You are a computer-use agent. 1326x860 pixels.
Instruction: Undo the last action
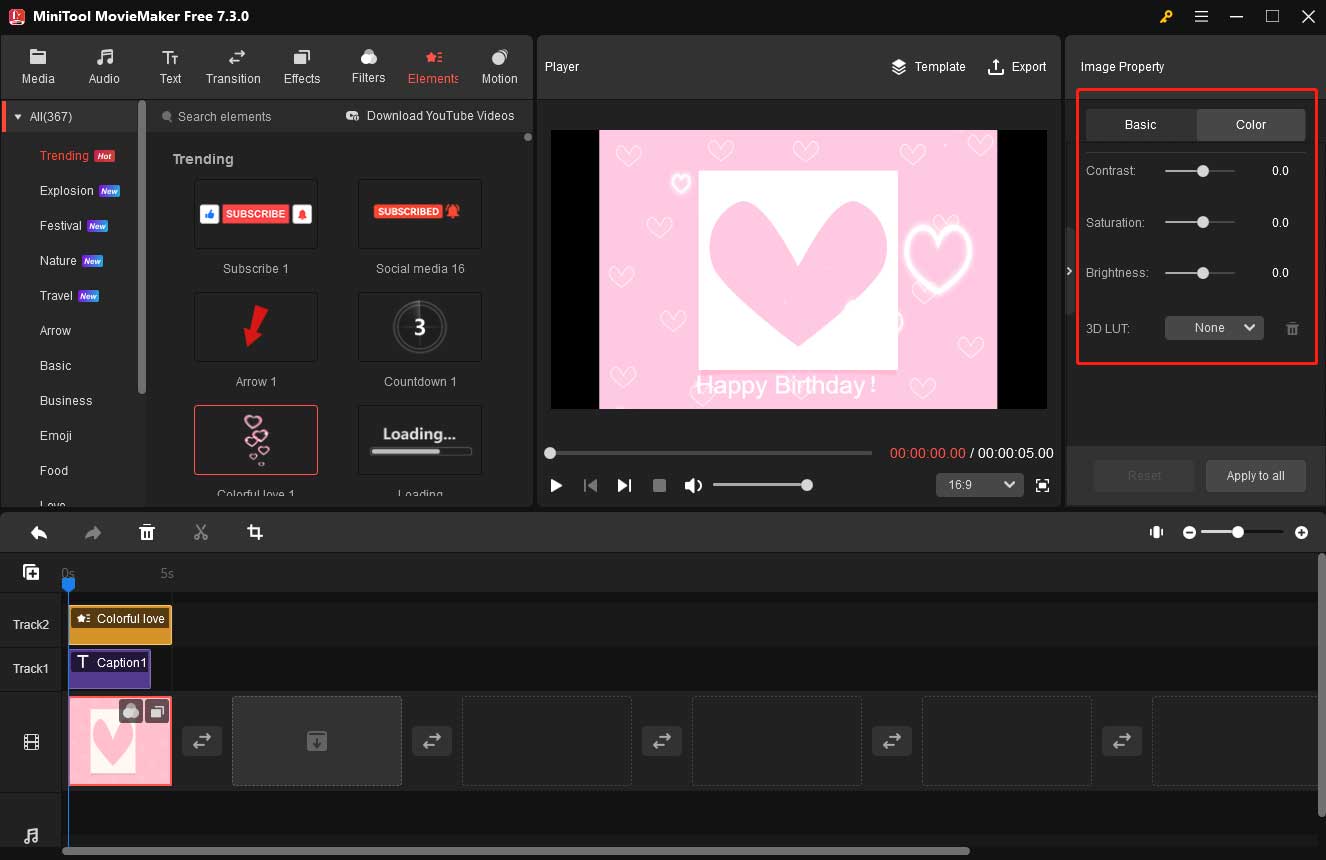(x=39, y=533)
